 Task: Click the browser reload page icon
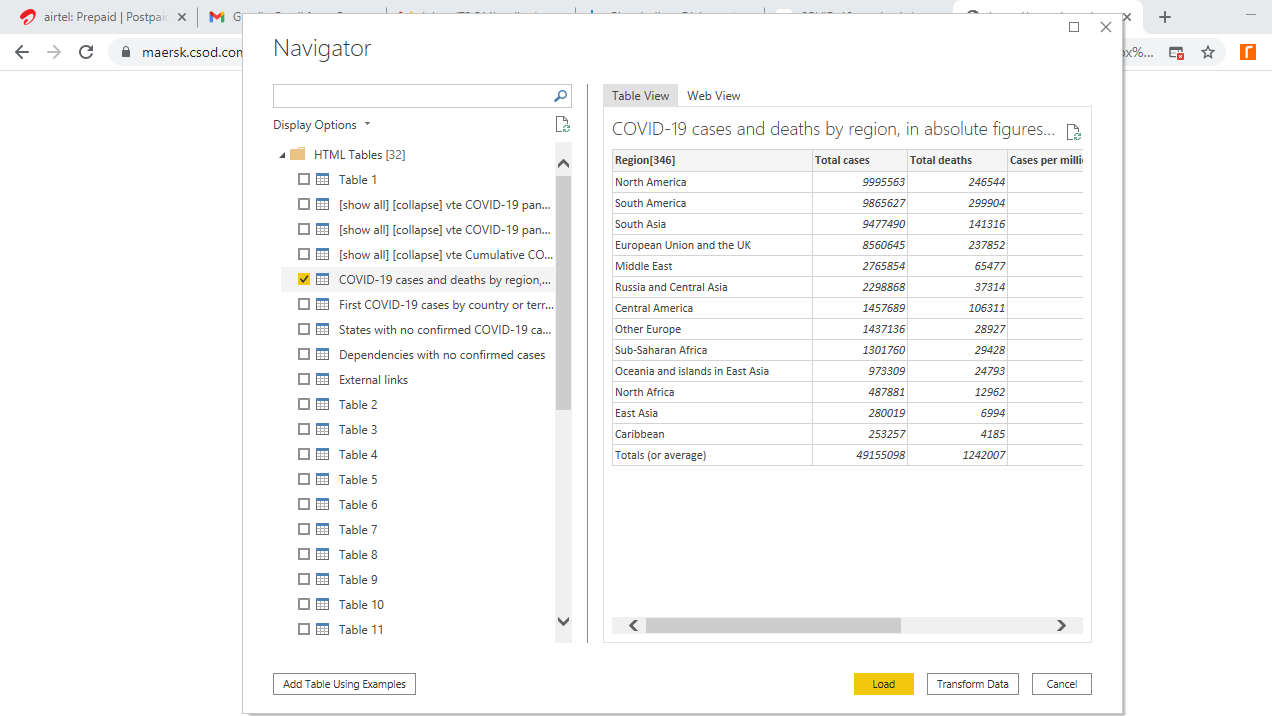click(x=86, y=52)
